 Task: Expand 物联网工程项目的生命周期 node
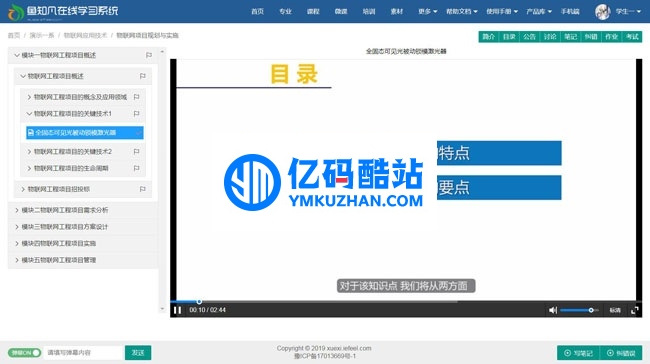[29, 168]
